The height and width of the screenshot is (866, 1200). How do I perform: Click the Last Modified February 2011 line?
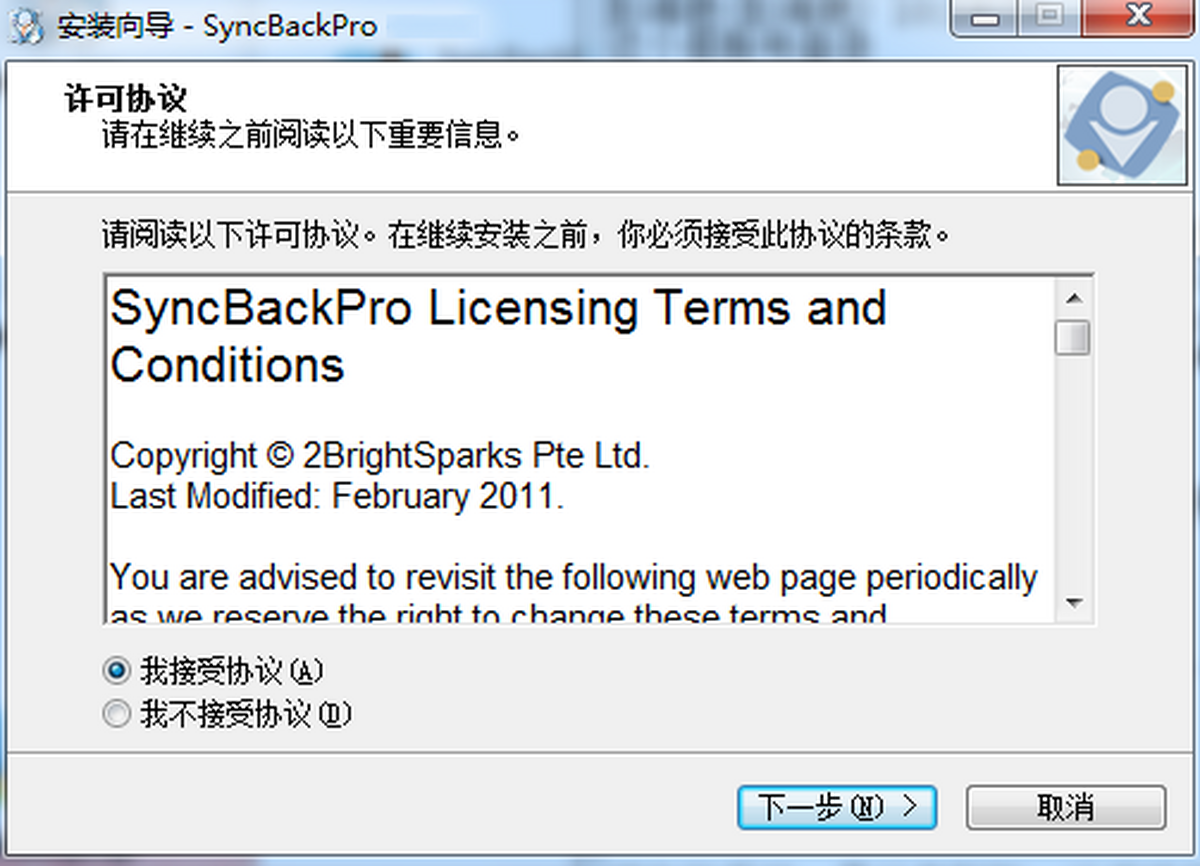click(337, 497)
